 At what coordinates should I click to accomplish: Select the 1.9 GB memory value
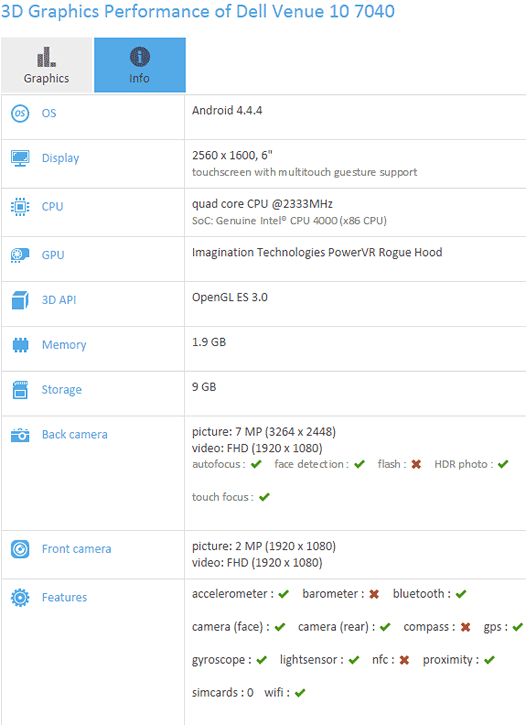(x=209, y=342)
